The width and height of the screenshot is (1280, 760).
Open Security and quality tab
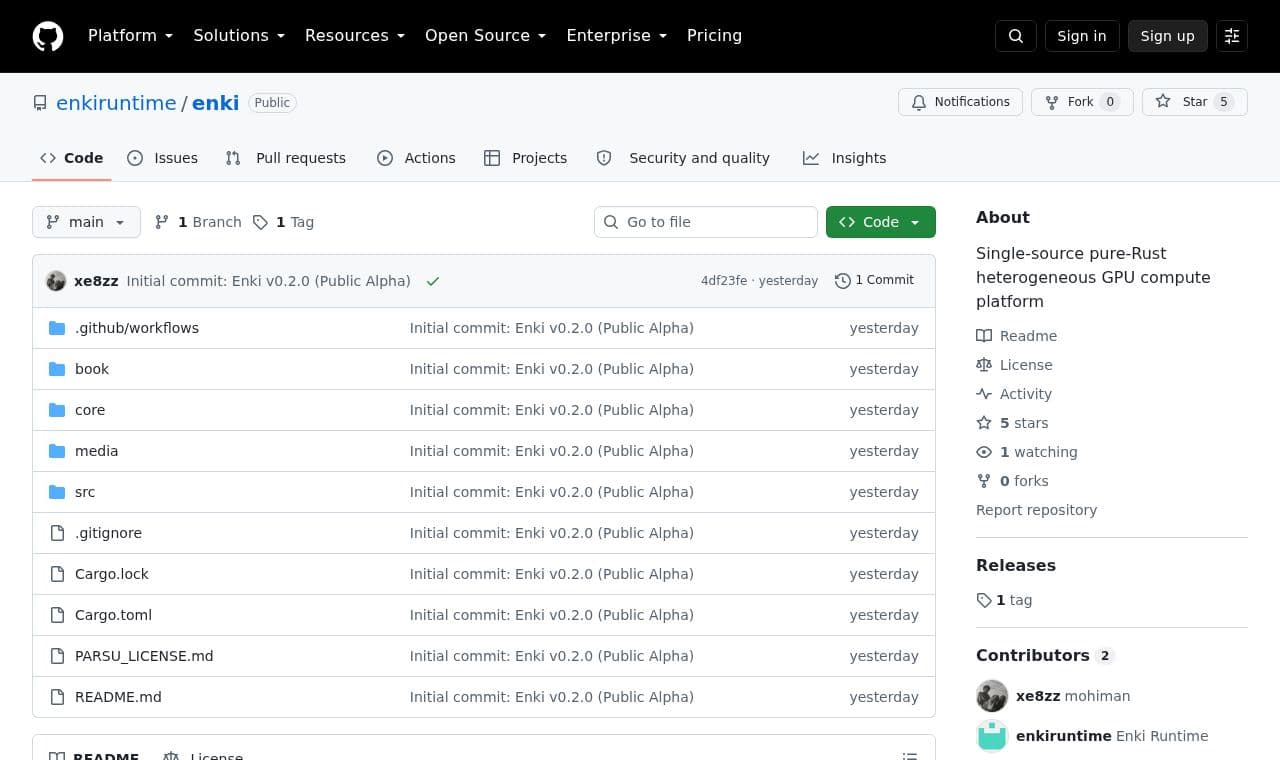[x=684, y=158]
